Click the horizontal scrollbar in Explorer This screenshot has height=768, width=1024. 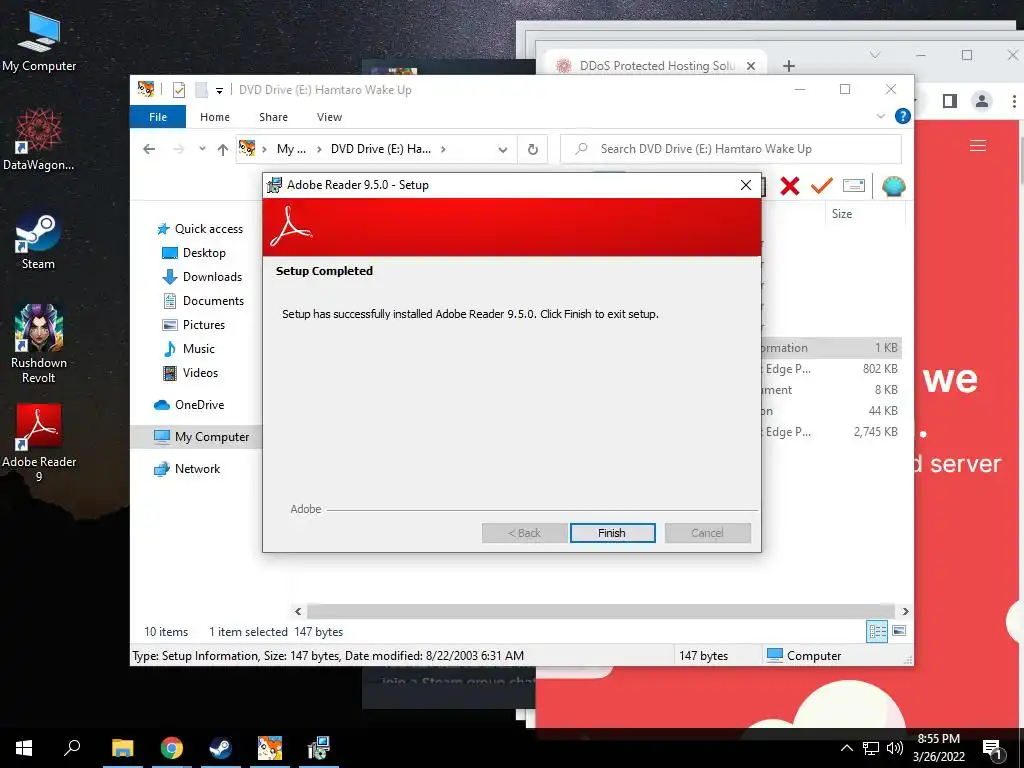(x=601, y=611)
